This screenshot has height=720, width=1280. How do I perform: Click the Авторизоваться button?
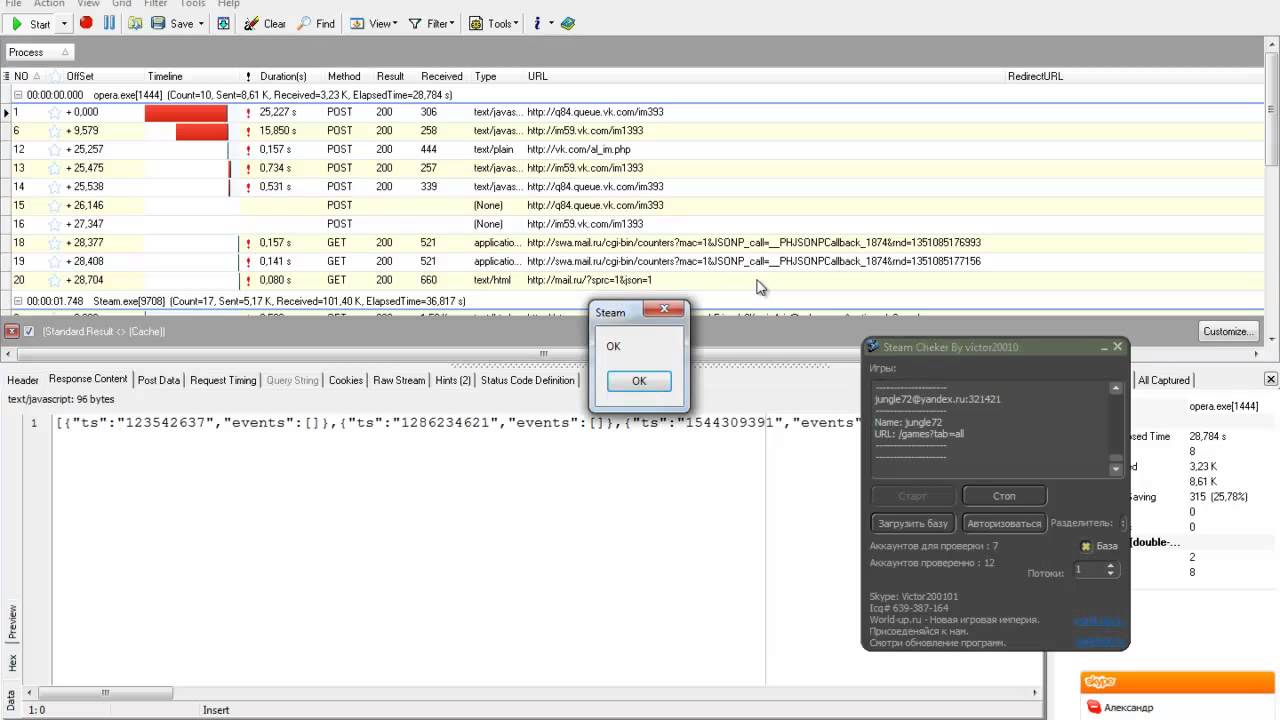pyautogui.click(x=1004, y=523)
